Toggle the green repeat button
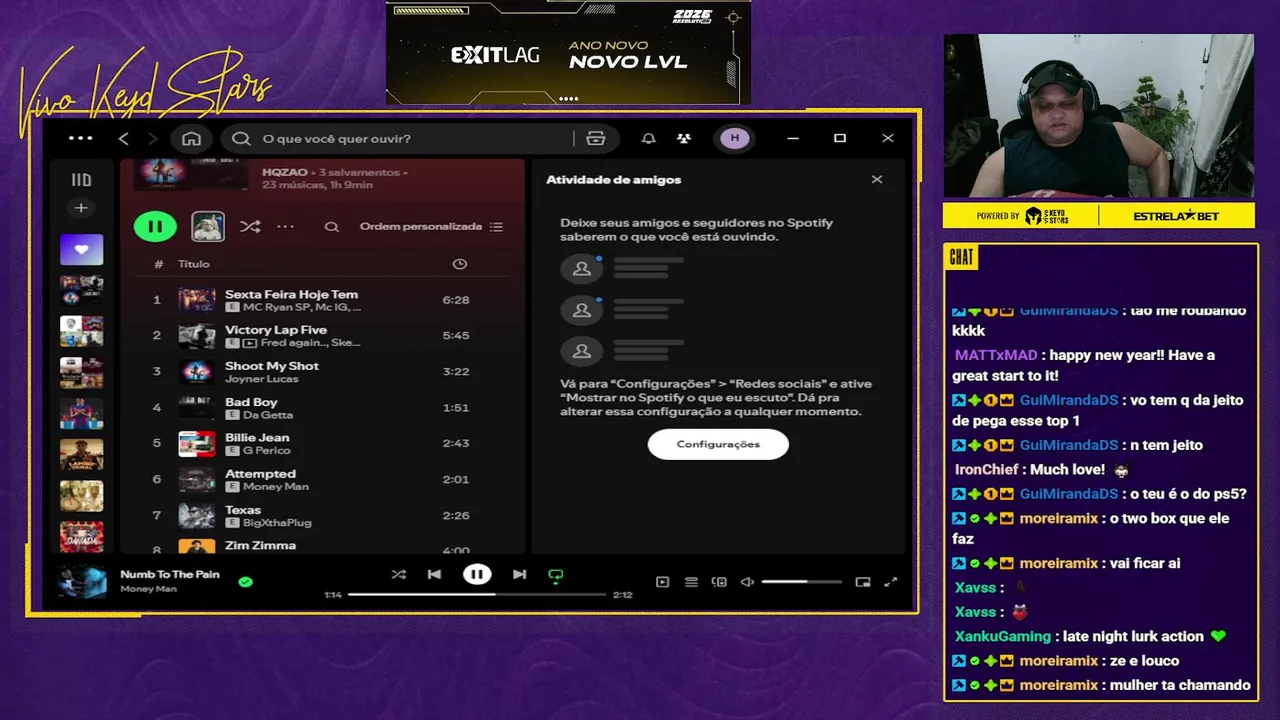This screenshot has height=720, width=1280. pos(556,575)
